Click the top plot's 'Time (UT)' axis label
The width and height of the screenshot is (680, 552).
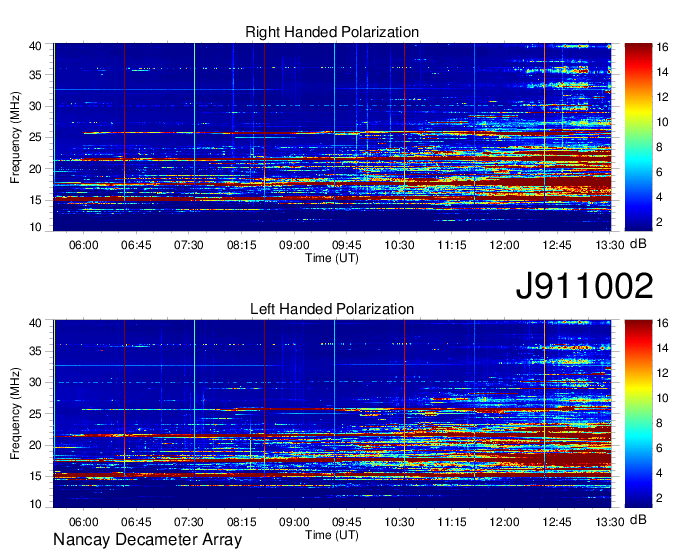332,258
